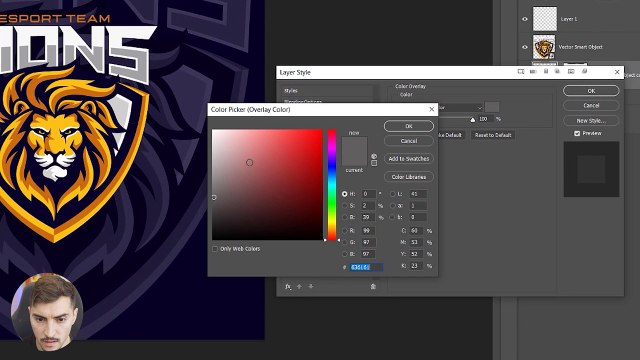Viewport: 640px width, 360px height.
Task: Click the Vector Smart Object layer name
Action: (580, 47)
